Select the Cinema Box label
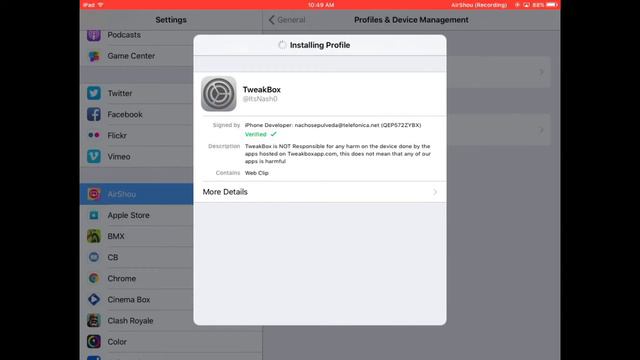This screenshot has width=640, height=360. (x=129, y=299)
